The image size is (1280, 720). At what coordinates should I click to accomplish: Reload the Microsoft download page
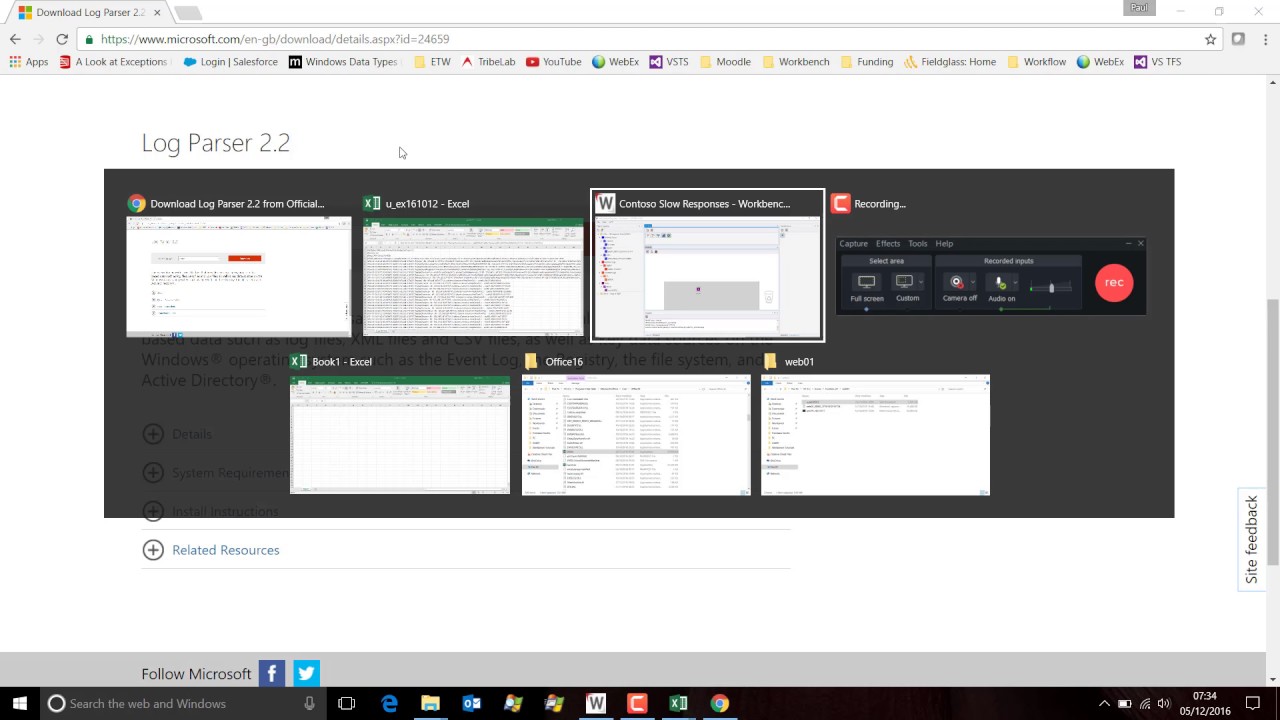tap(62, 39)
